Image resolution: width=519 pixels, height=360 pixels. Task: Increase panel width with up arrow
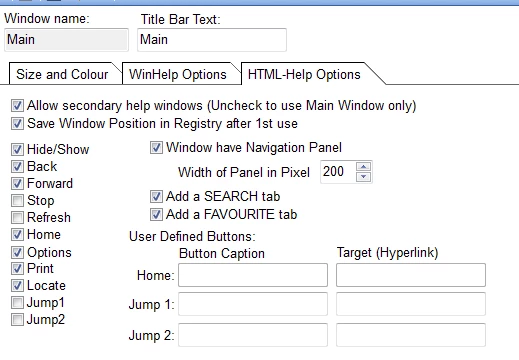point(363,167)
